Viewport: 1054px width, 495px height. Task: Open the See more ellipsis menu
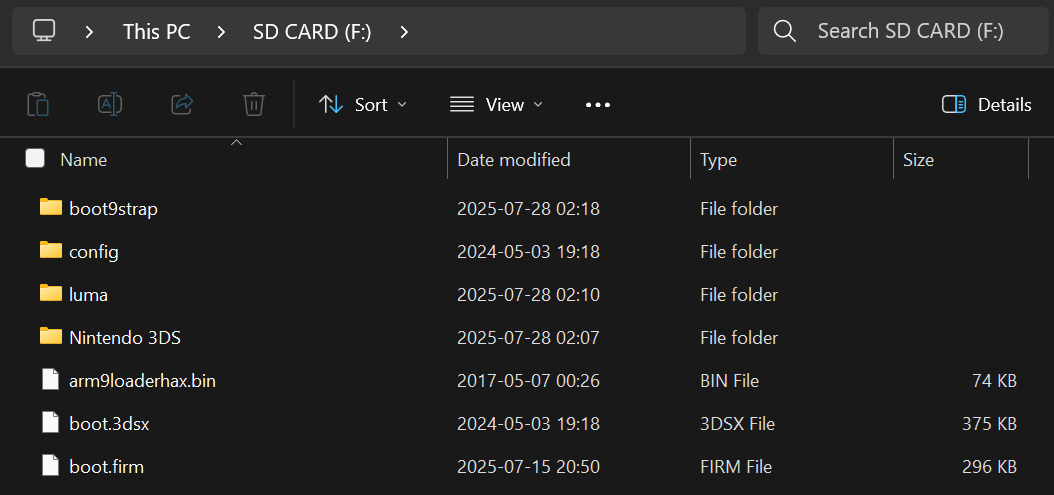pos(597,104)
